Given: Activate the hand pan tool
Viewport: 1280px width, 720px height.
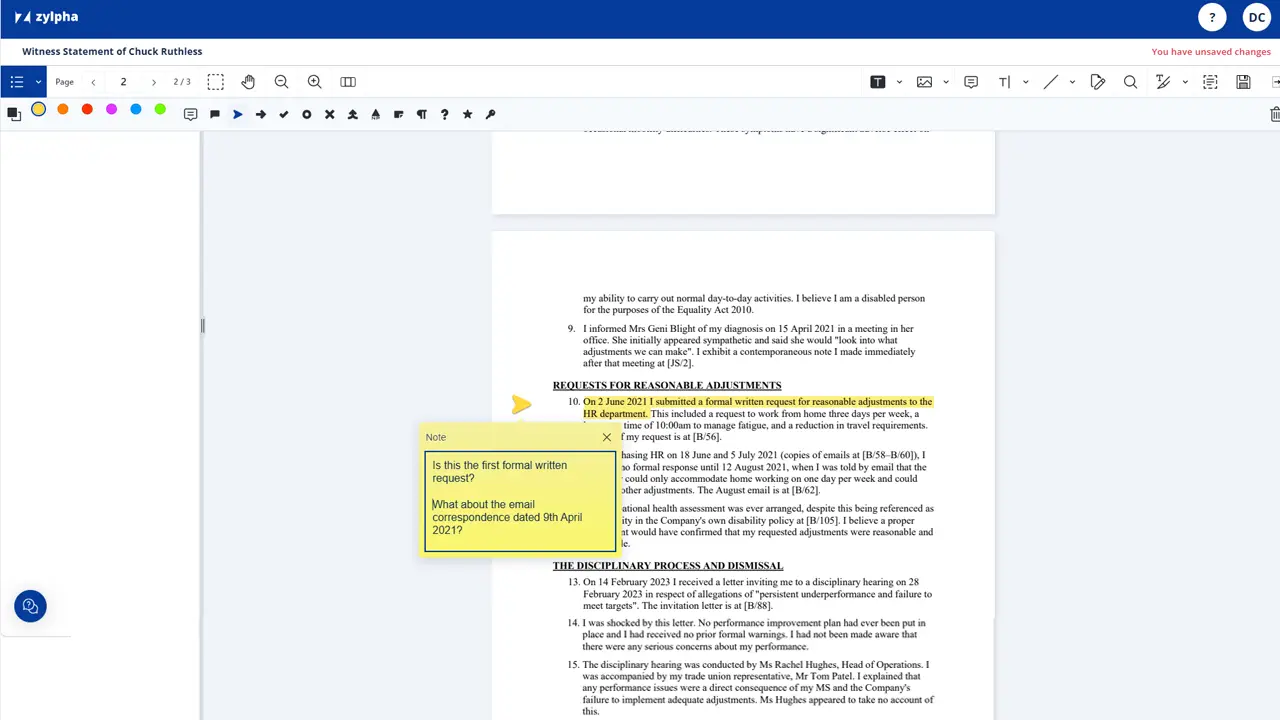Looking at the screenshot, I should tap(248, 82).
